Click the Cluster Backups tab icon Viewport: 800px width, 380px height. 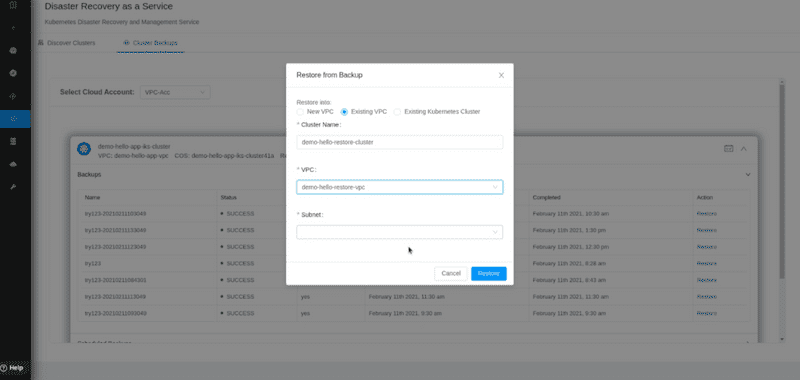[x=127, y=43]
